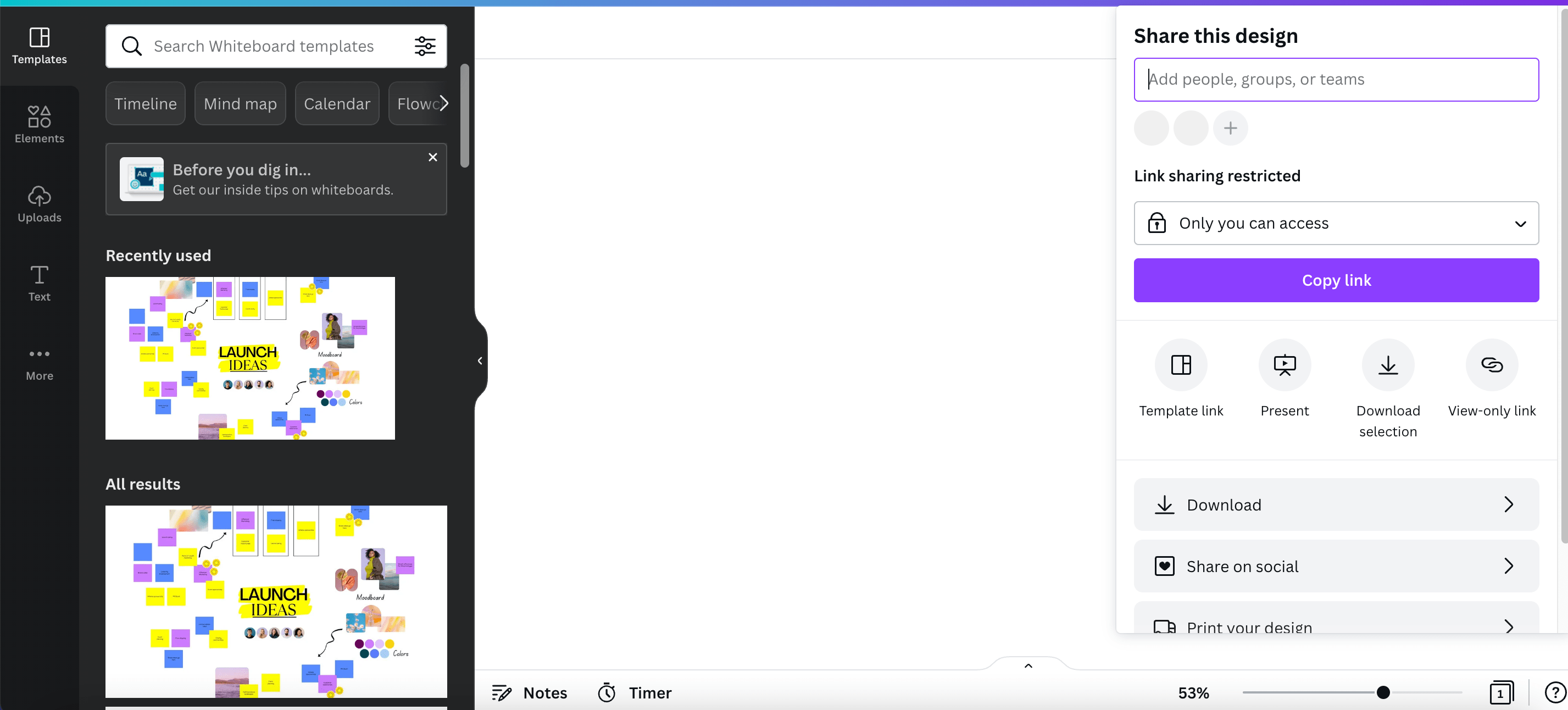Click the Download selection icon
Viewport: 1568px width, 710px height.
pos(1387,365)
